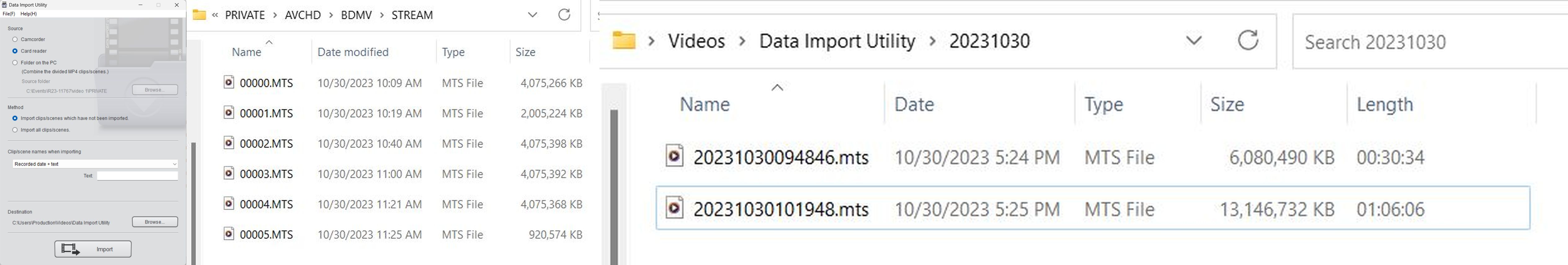Click the Text input field for clip names
Screen dimensions: 1568x265
pos(137,176)
